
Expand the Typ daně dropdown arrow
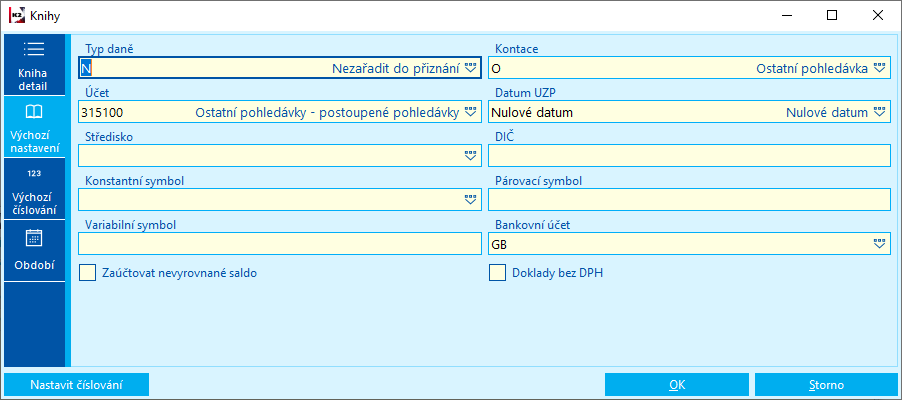[471, 68]
